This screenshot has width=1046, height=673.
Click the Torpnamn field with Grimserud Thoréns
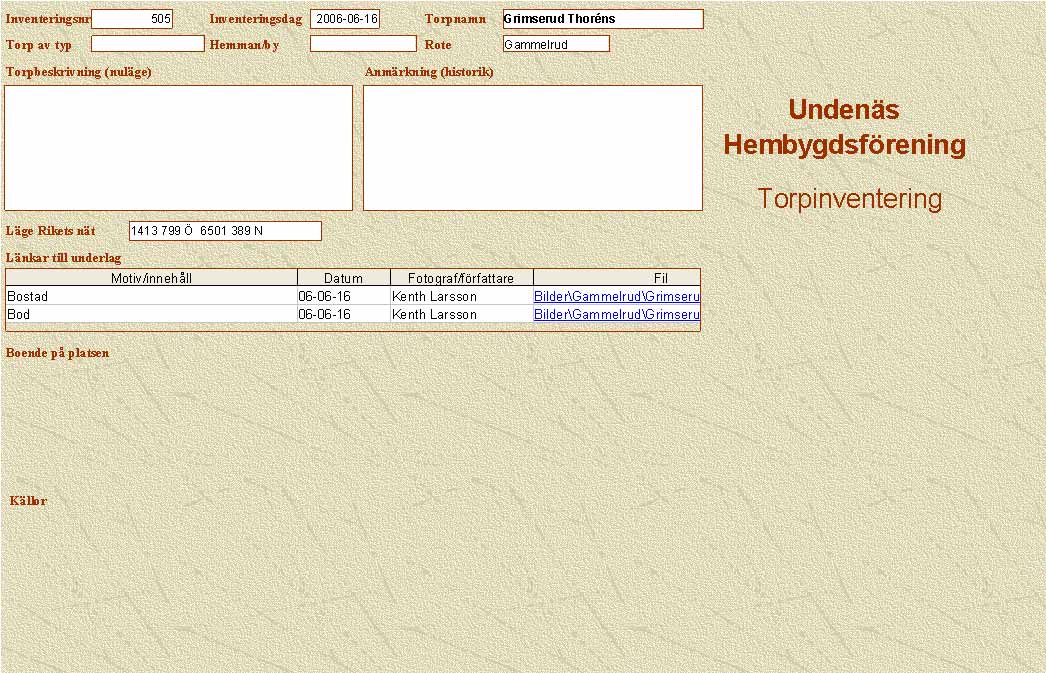602,19
